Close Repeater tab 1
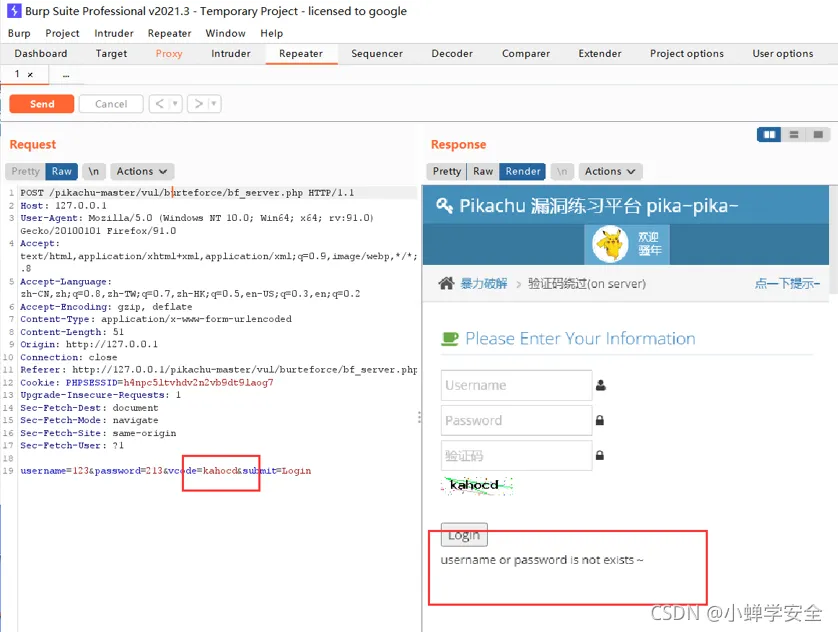 30,75
